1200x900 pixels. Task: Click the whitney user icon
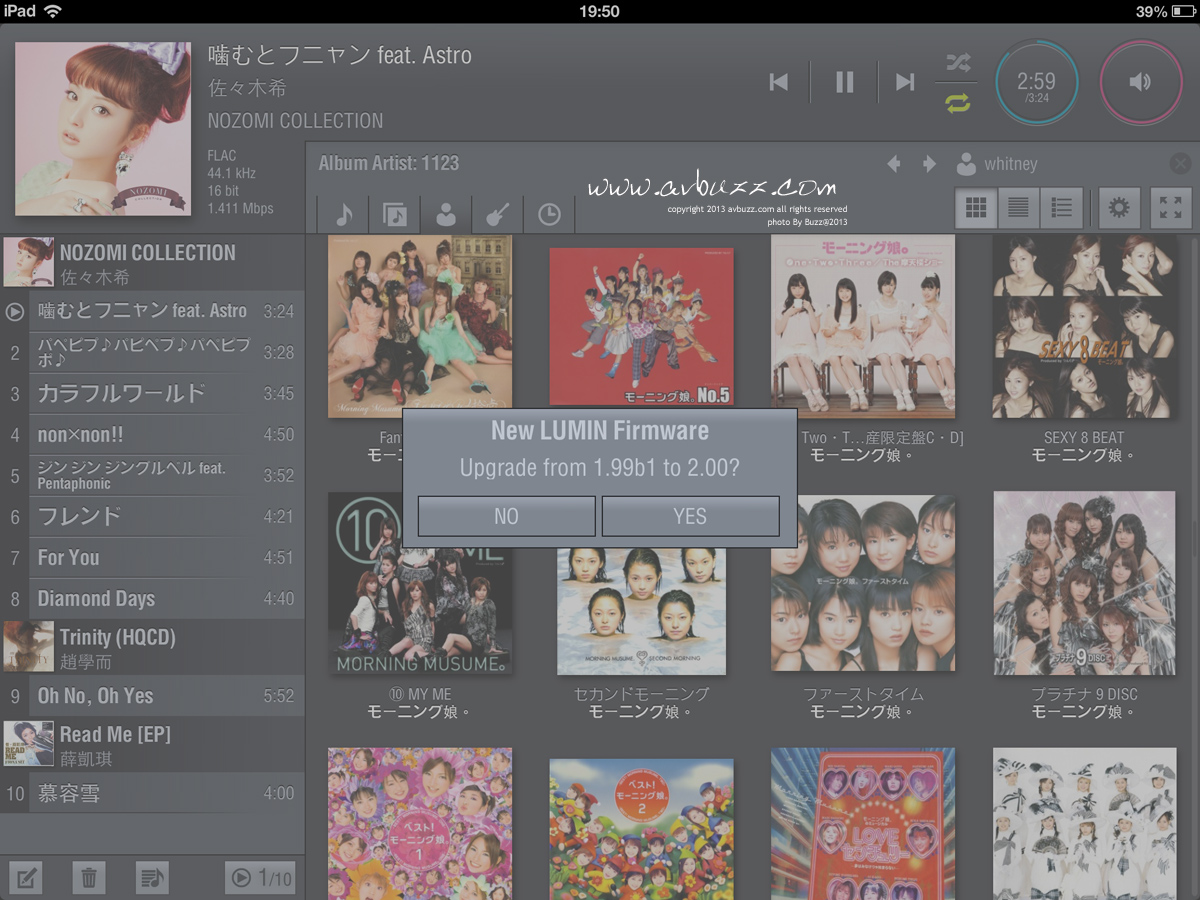(966, 164)
